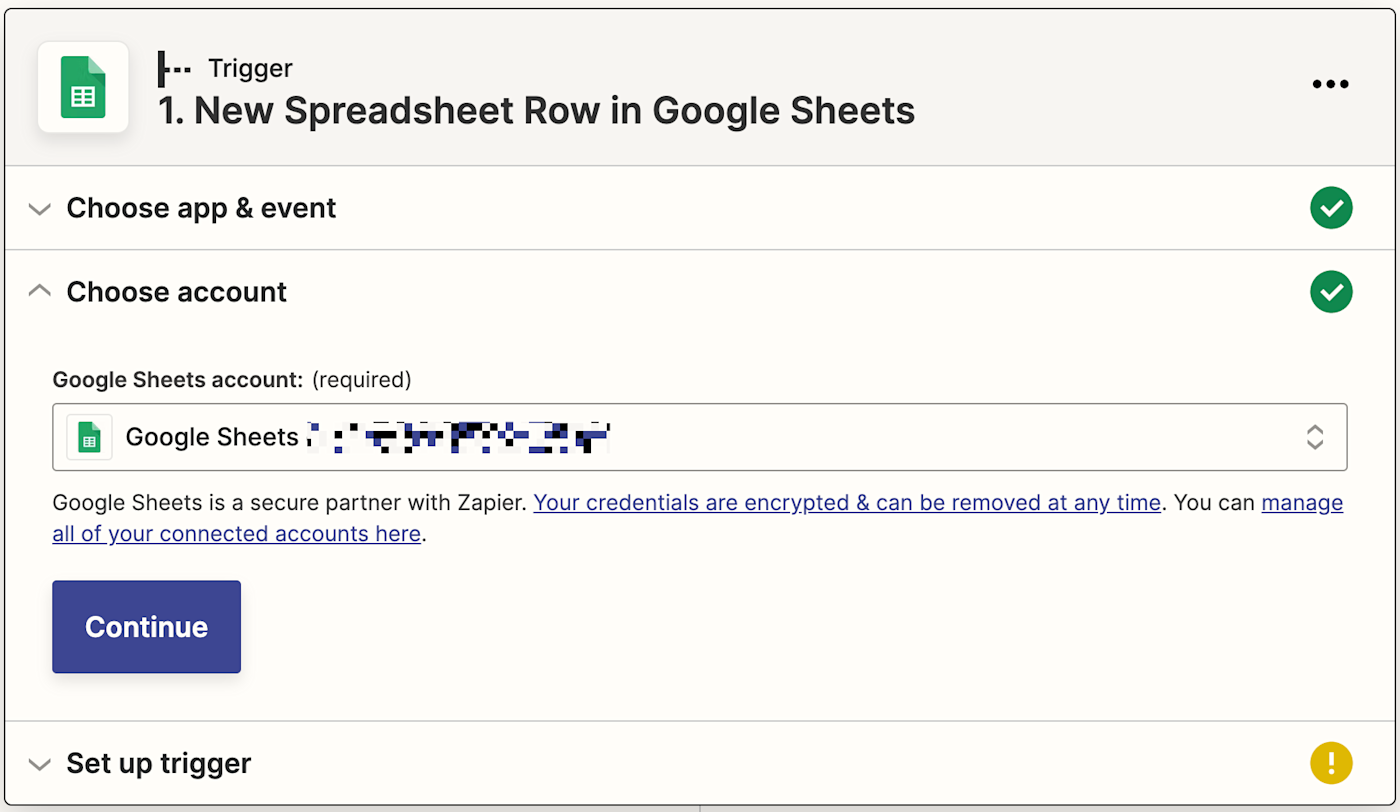1400x812 pixels.
Task: Click green checkmark beside Choose account
Action: click(1331, 292)
